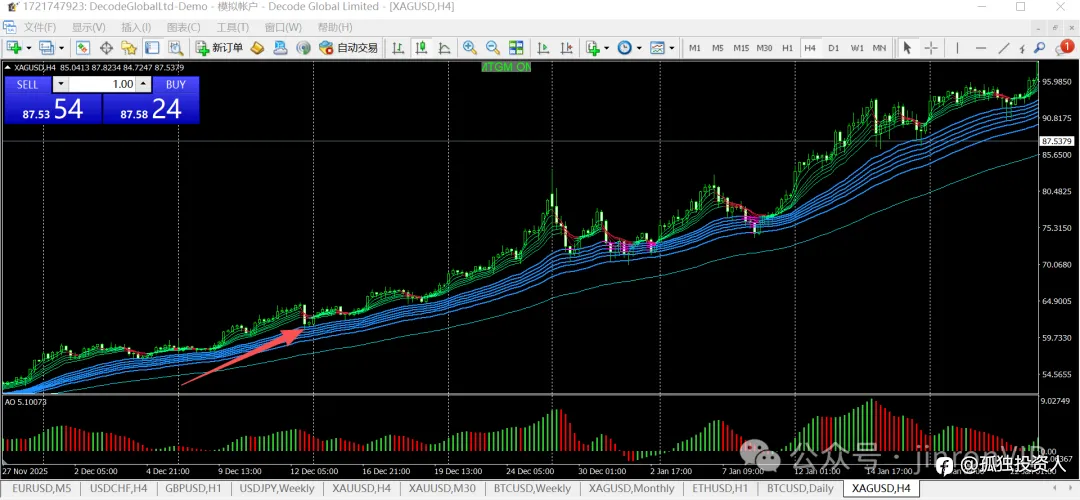Open the 显示(V) menu

[x=88, y=28]
